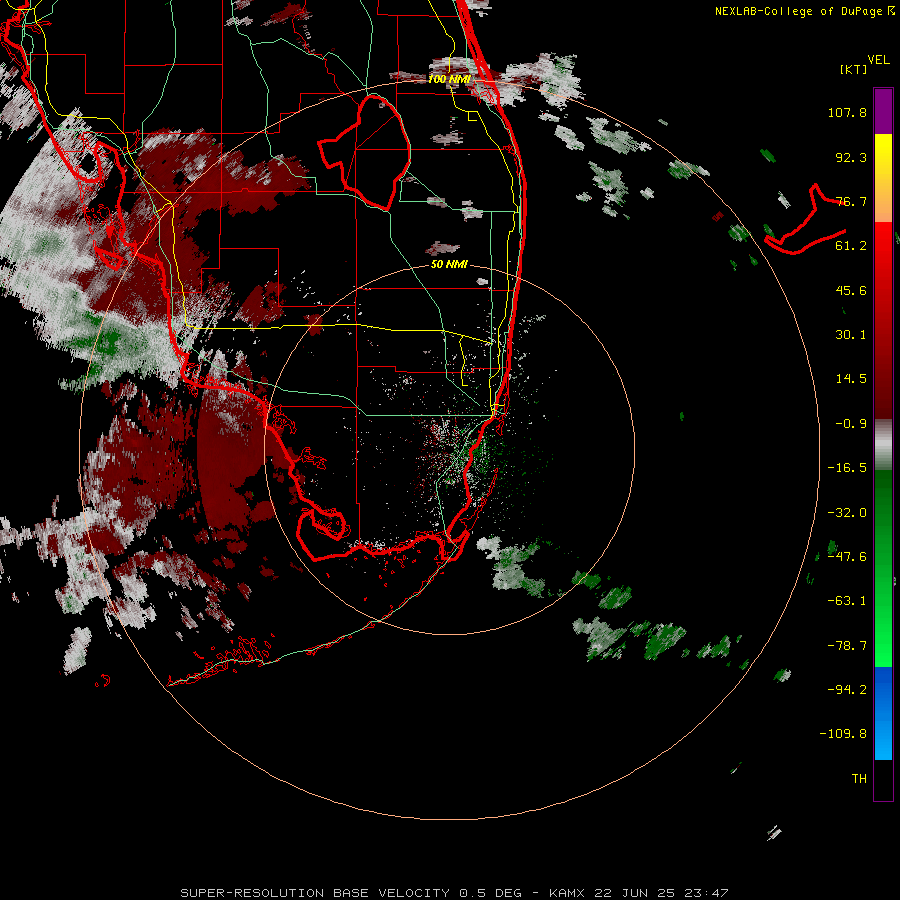The height and width of the screenshot is (900, 900).
Task: Click the -16.5 velocity scale value
Action: tap(847, 468)
